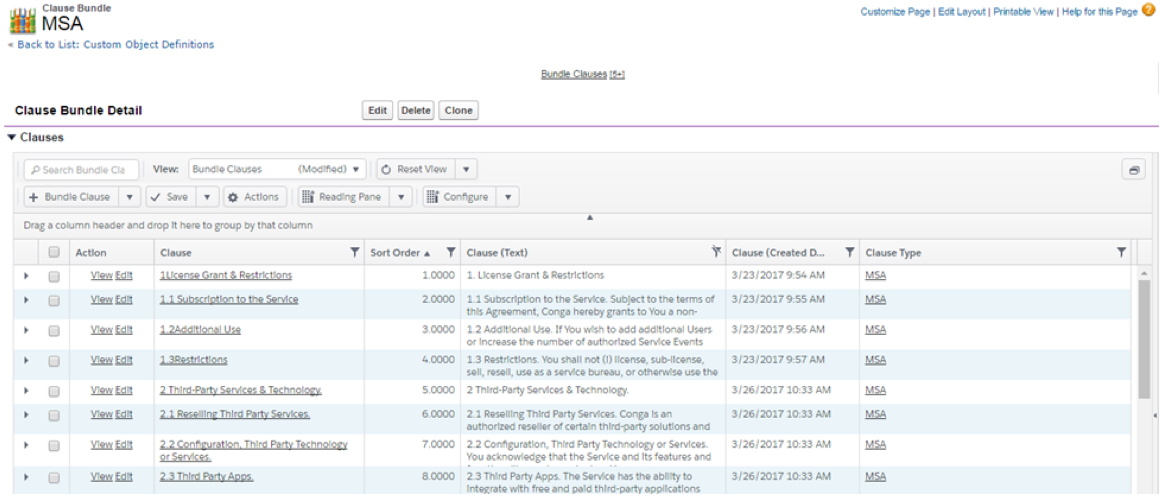This screenshot has height=501, width=1170.
Task: Open the Customize Page link
Action: 895,12
